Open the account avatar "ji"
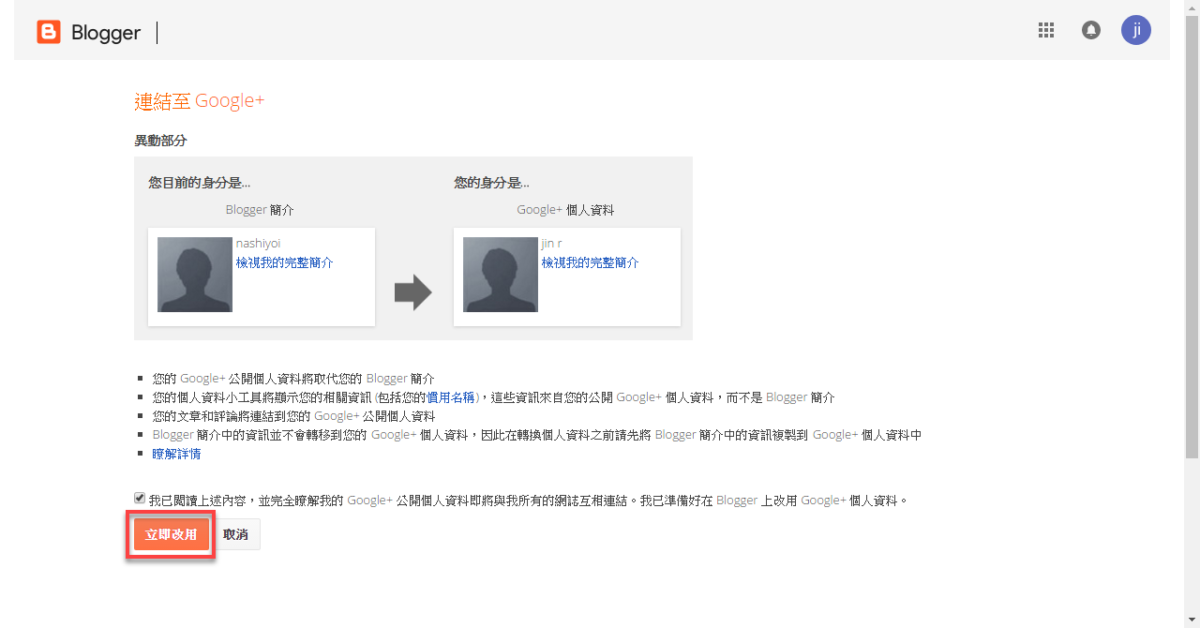1200x628 pixels. tap(1136, 30)
